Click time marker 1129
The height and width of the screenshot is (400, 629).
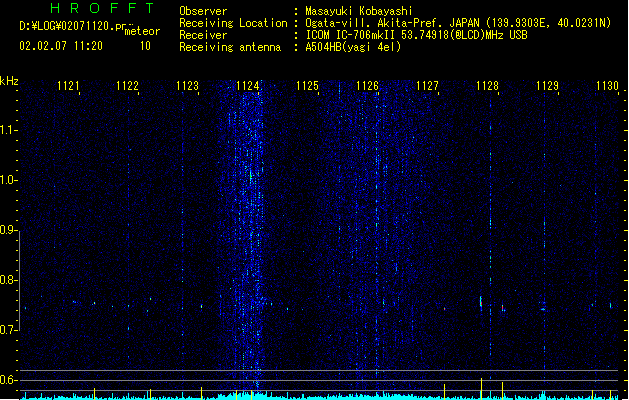coord(547,85)
